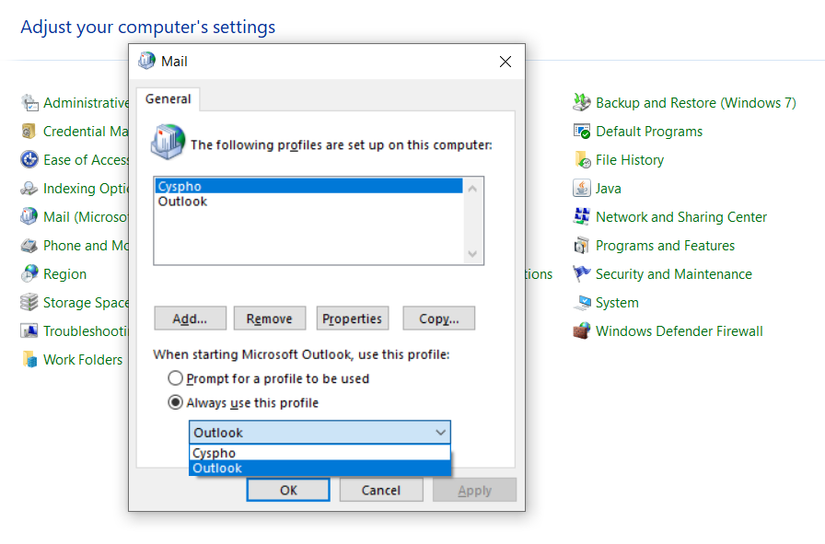The image size is (825, 544).
Task: Select the Outlook profile in the list
Action: point(309,202)
